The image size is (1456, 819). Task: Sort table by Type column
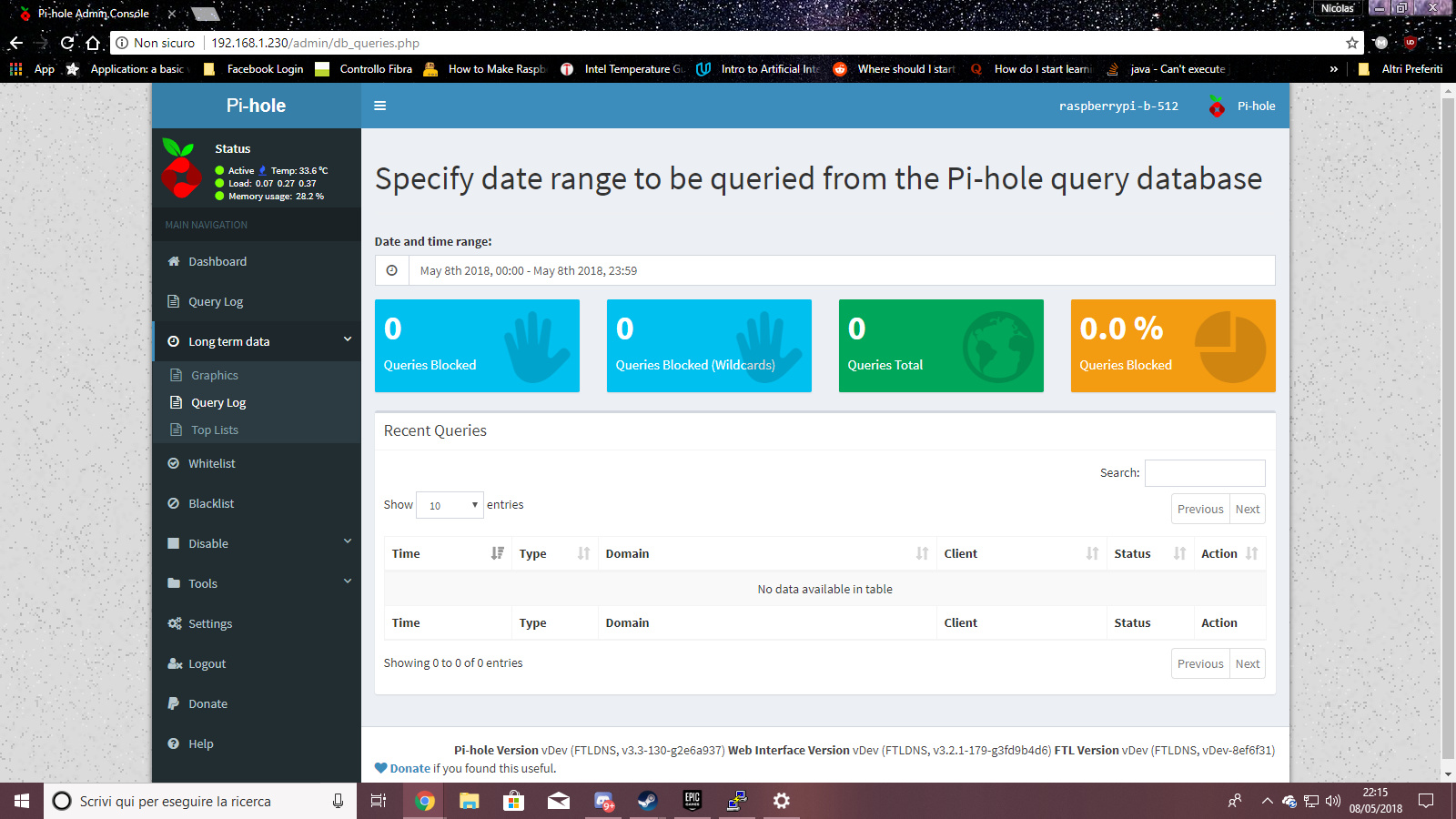(555, 553)
